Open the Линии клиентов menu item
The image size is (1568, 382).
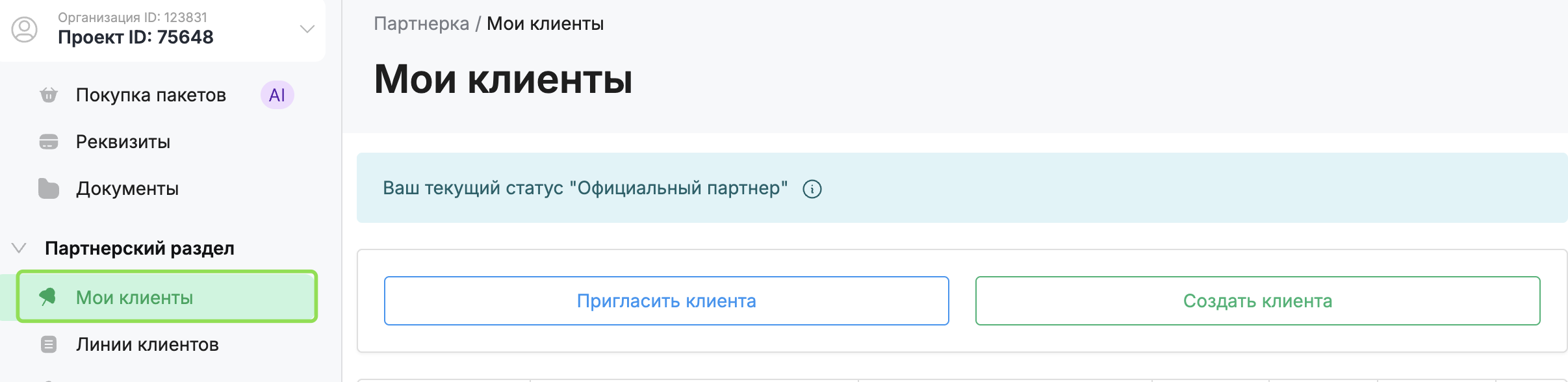coord(148,344)
